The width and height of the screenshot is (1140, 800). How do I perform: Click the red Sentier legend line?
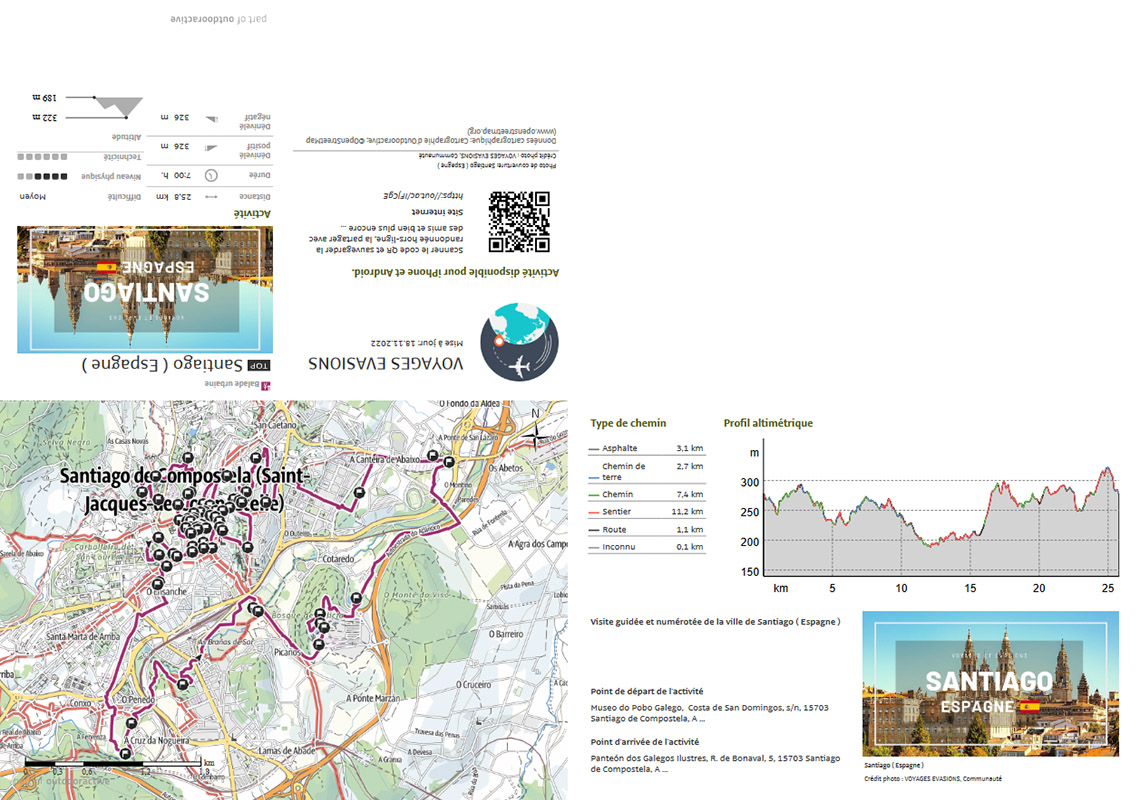coord(594,512)
